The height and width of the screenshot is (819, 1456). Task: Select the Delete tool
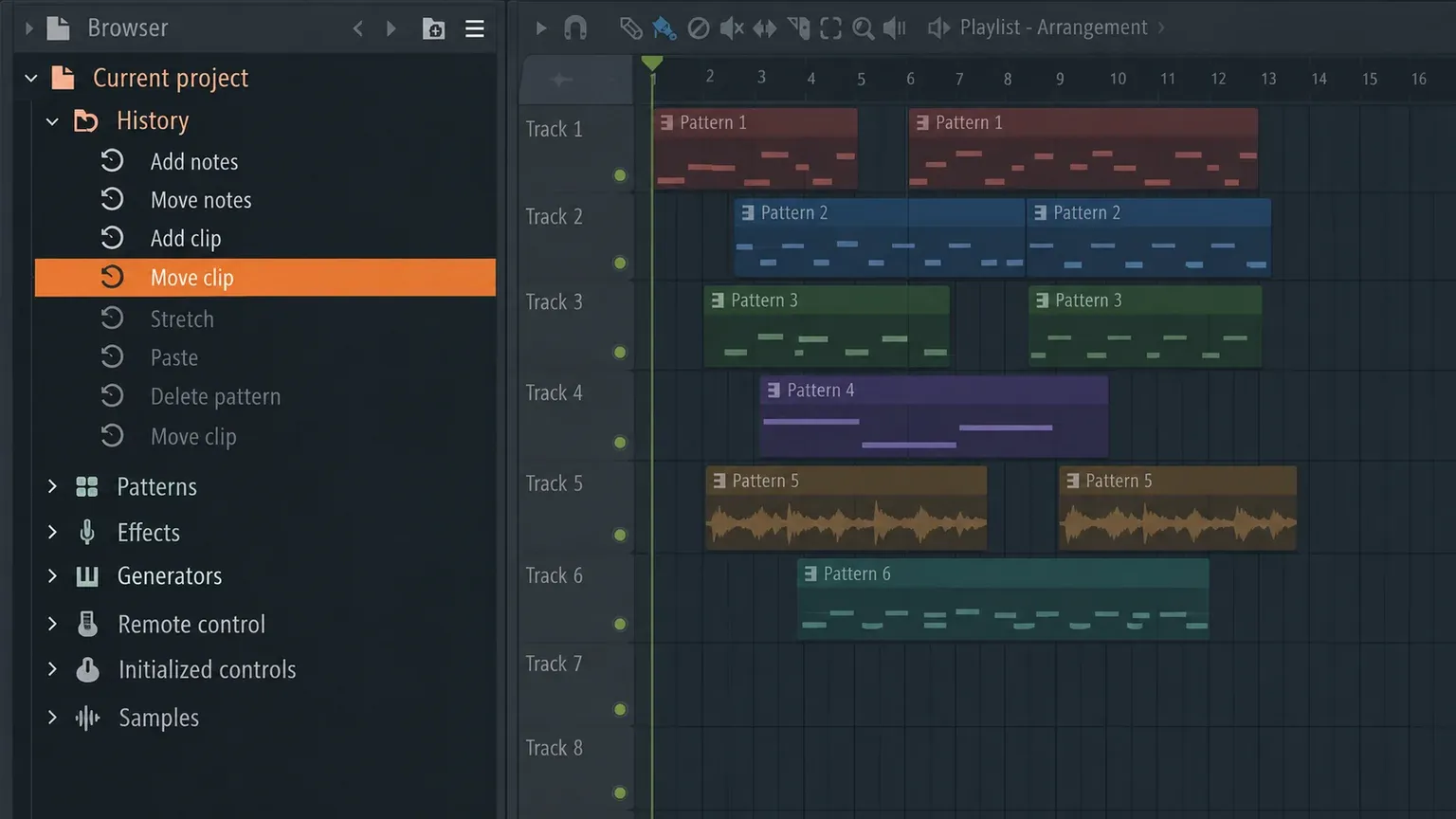[x=698, y=28]
